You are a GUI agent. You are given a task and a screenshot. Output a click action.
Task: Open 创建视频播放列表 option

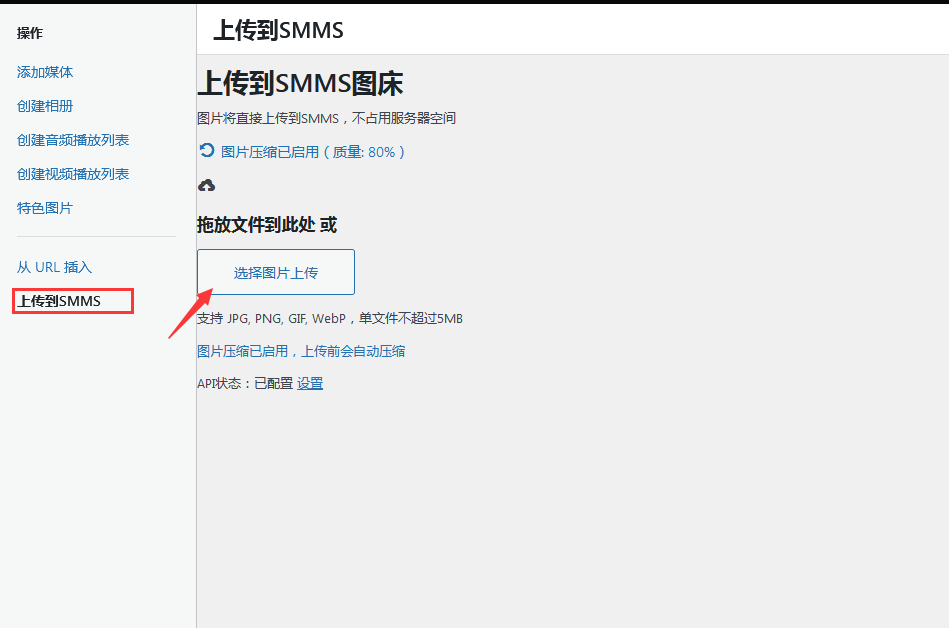(73, 174)
